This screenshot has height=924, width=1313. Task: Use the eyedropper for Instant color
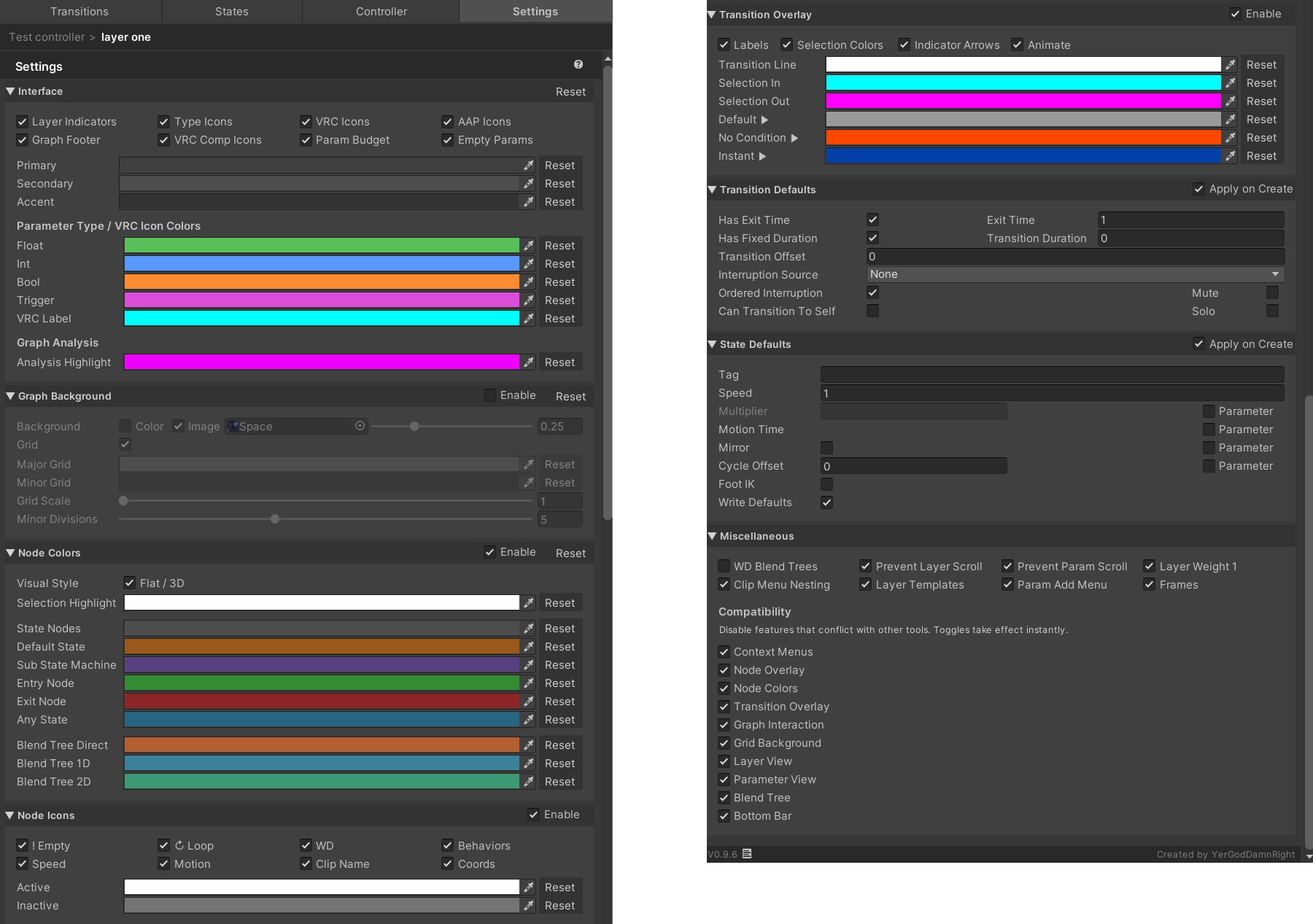[1231, 156]
